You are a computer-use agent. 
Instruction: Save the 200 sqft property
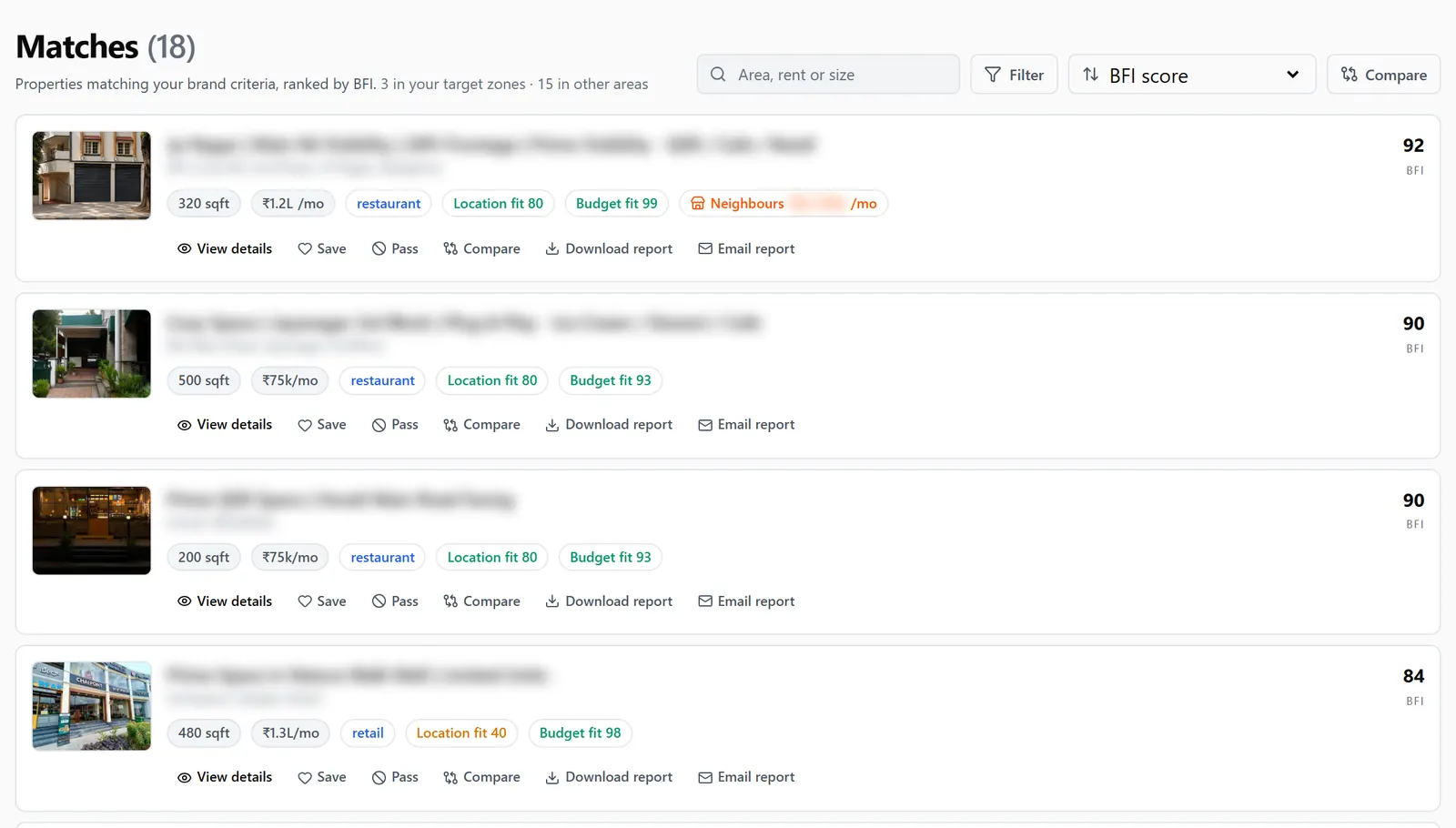322,601
